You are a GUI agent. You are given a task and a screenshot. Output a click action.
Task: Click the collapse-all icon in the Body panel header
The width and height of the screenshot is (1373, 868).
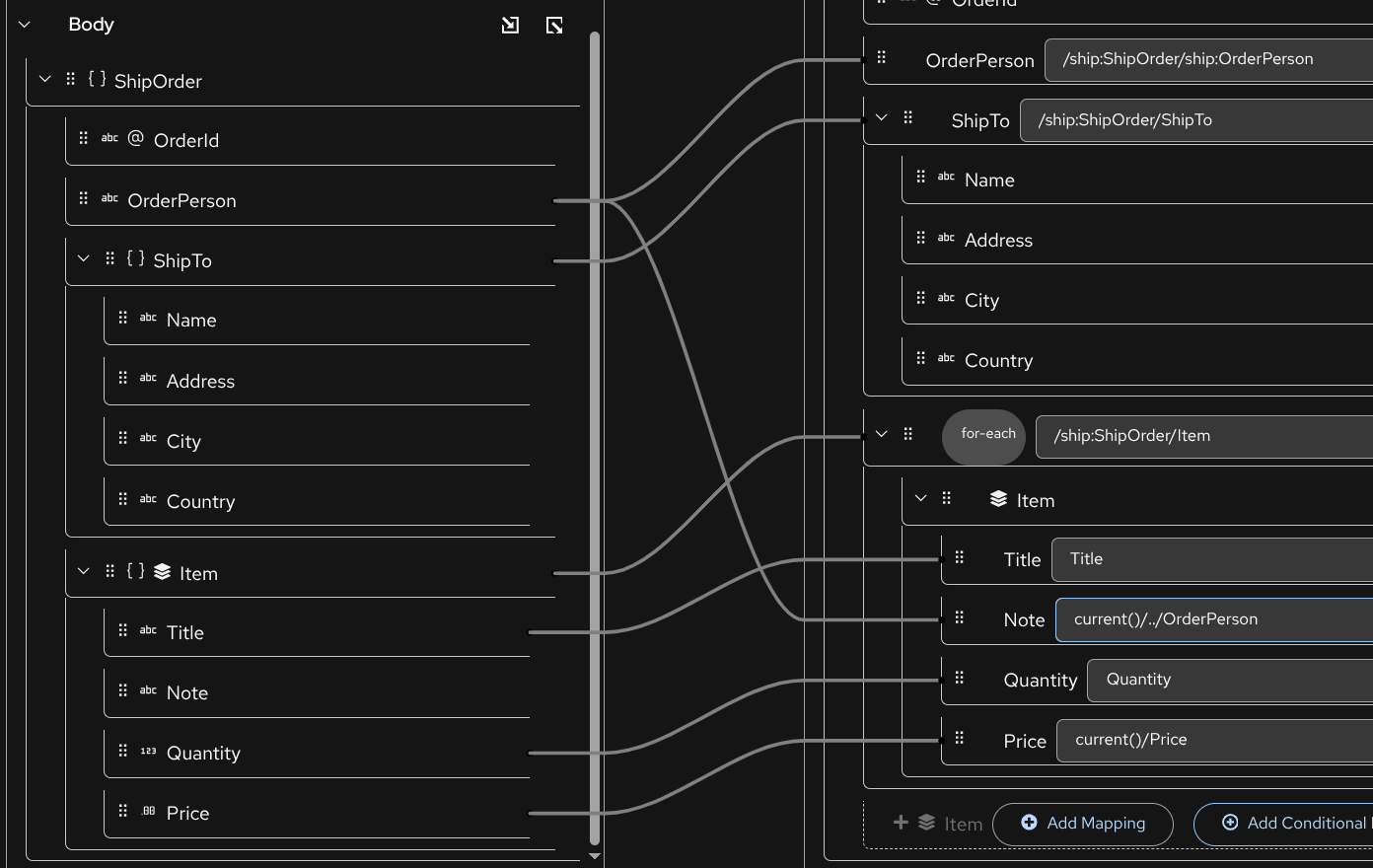coord(510,25)
